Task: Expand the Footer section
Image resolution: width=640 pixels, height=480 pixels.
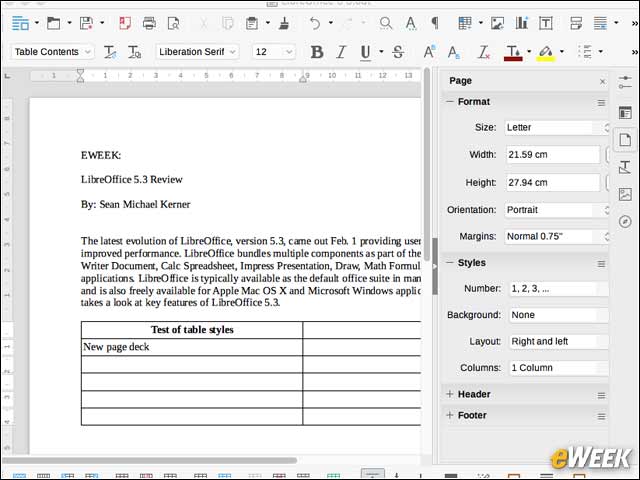Action: click(450, 415)
